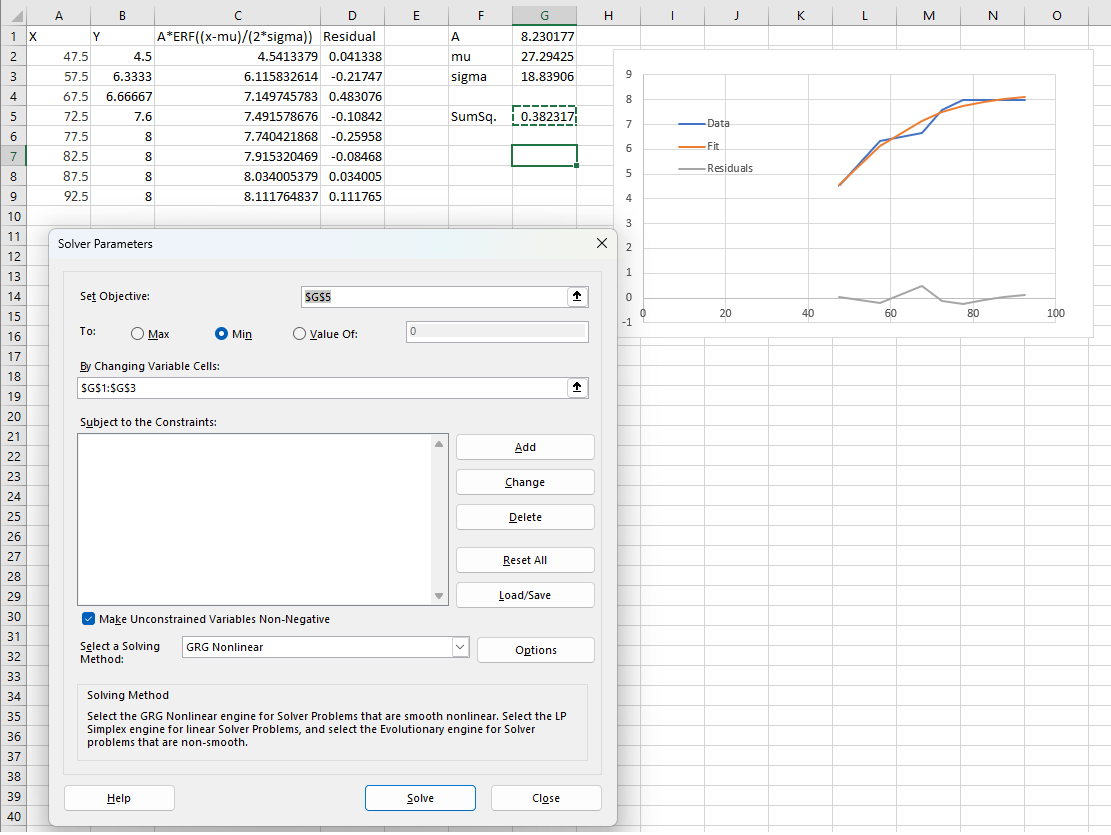The height and width of the screenshot is (835, 1111).
Task: Click Reset All in the Solver dialog
Action: (524, 559)
